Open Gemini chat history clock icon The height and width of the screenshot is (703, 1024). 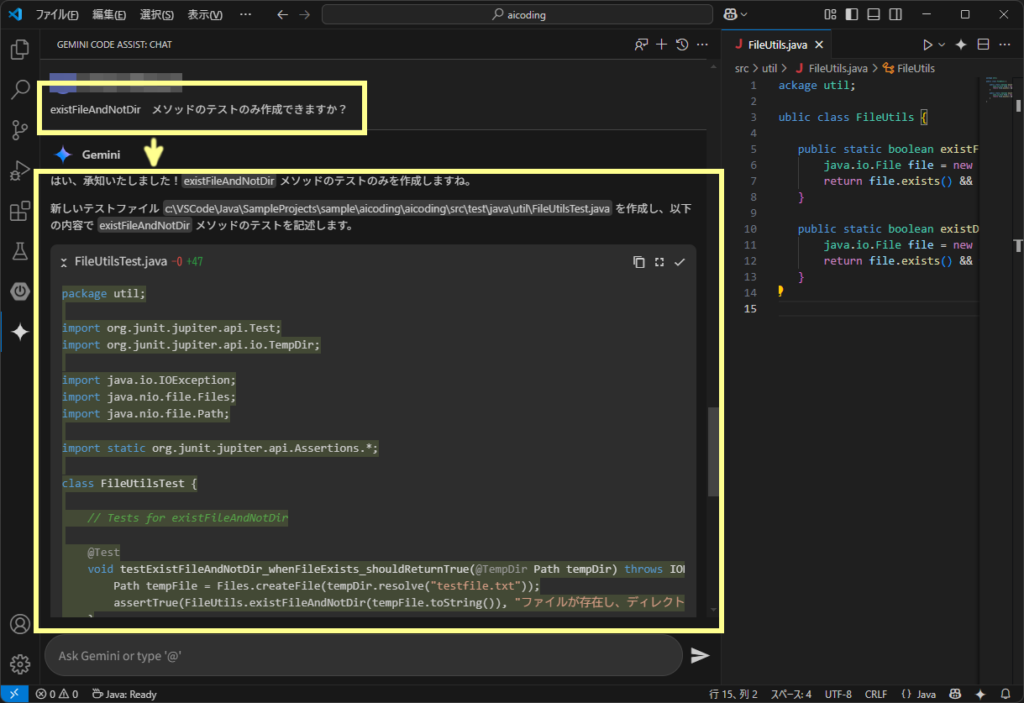(x=682, y=44)
